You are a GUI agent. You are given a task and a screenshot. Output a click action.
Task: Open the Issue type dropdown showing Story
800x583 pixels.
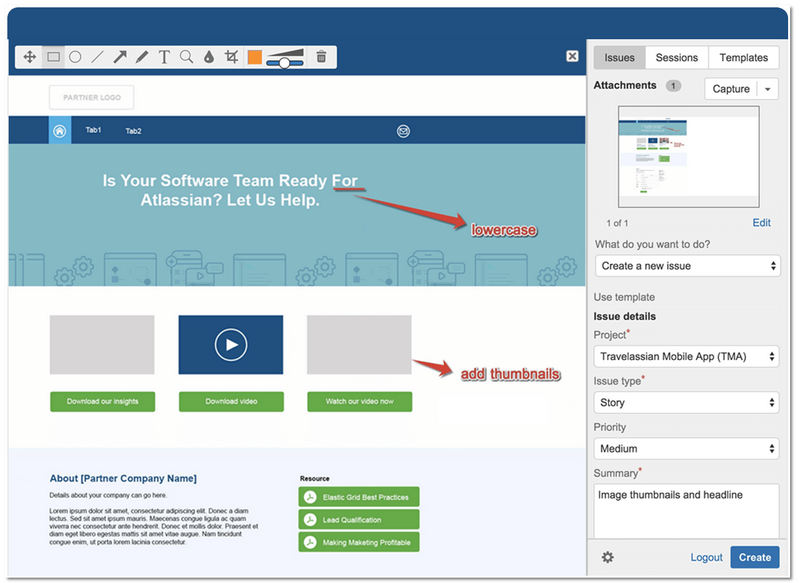point(686,402)
